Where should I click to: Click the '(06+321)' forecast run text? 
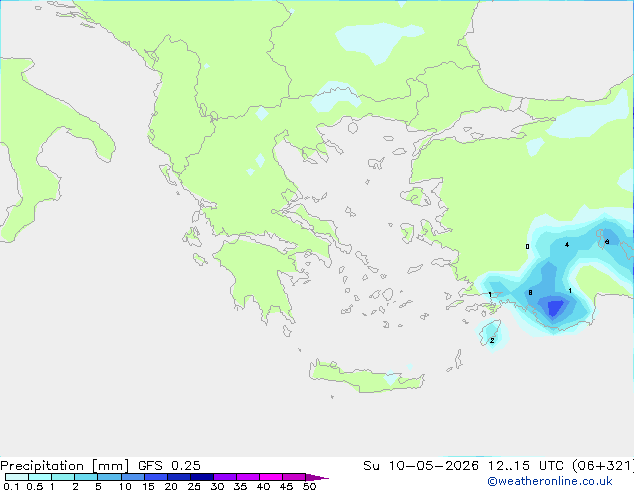[603, 466]
